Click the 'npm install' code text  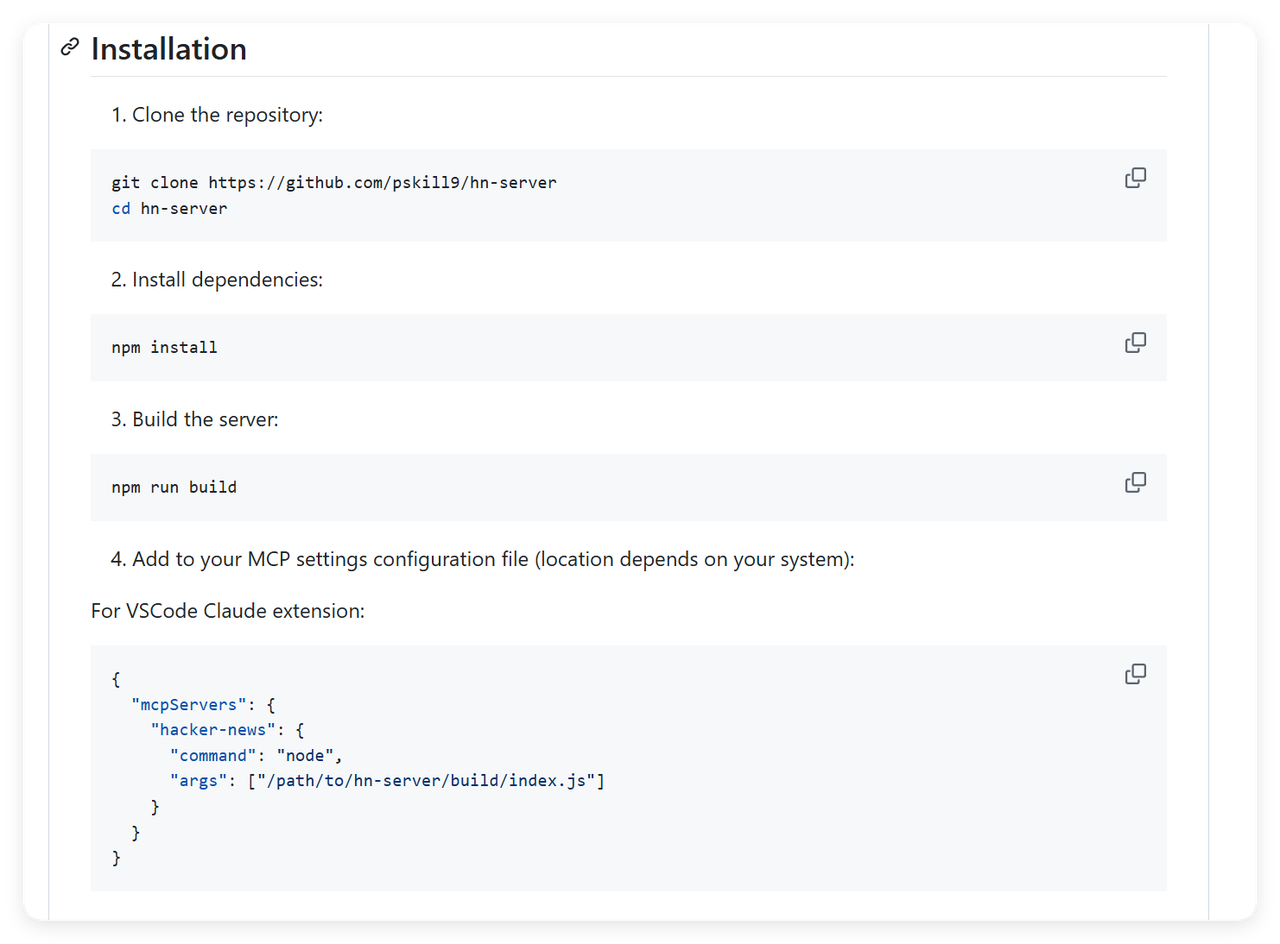click(x=164, y=348)
